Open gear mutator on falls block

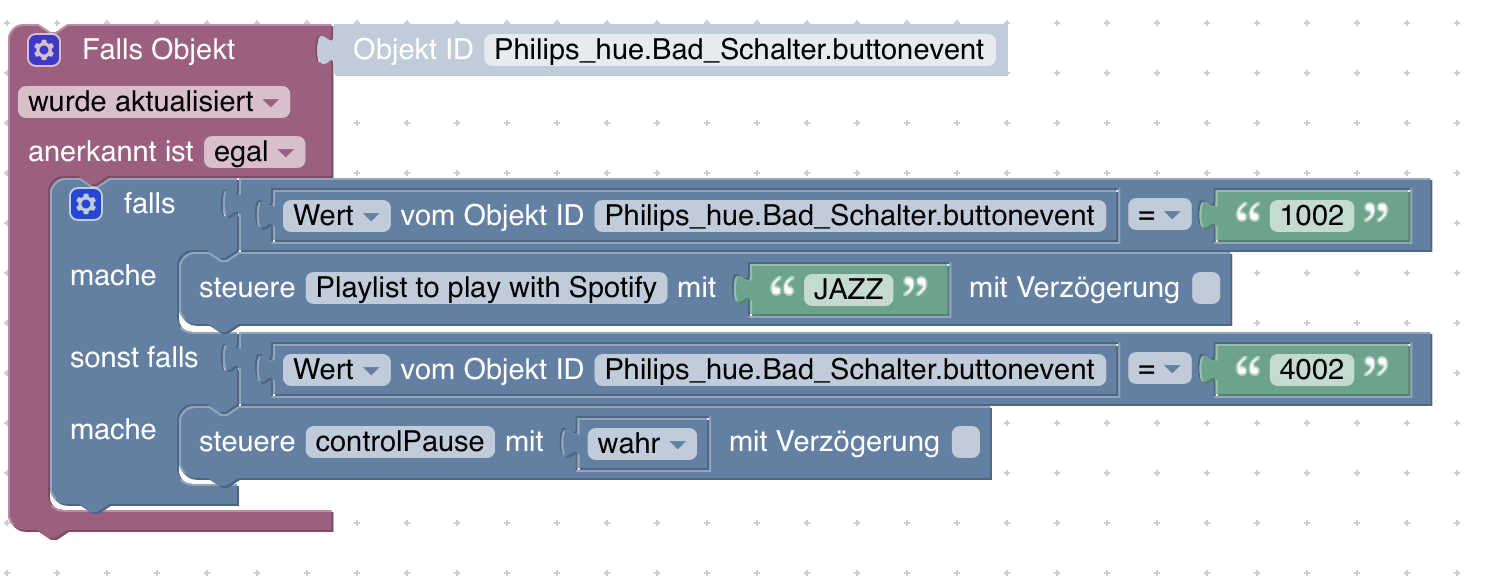pyautogui.click(x=85, y=205)
